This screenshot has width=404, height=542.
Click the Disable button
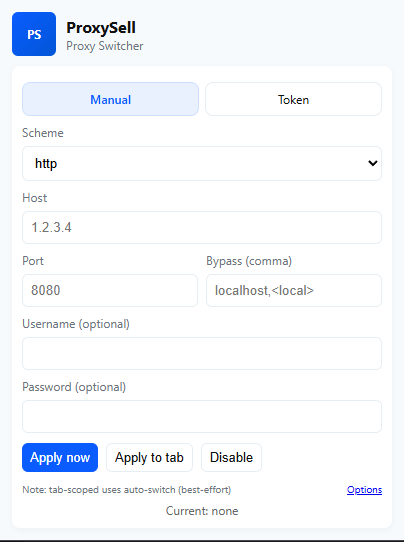[232, 457]
